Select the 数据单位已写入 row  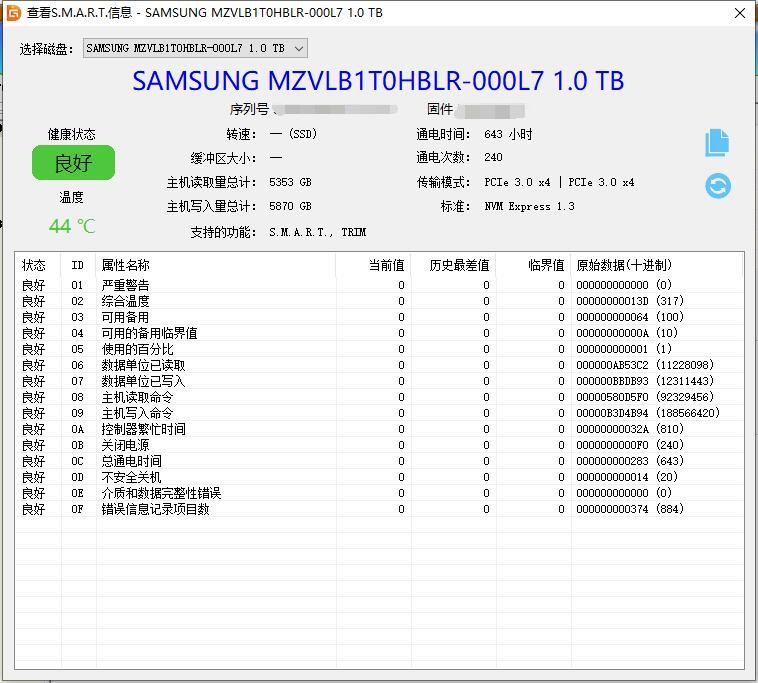(x=379, y=381)
